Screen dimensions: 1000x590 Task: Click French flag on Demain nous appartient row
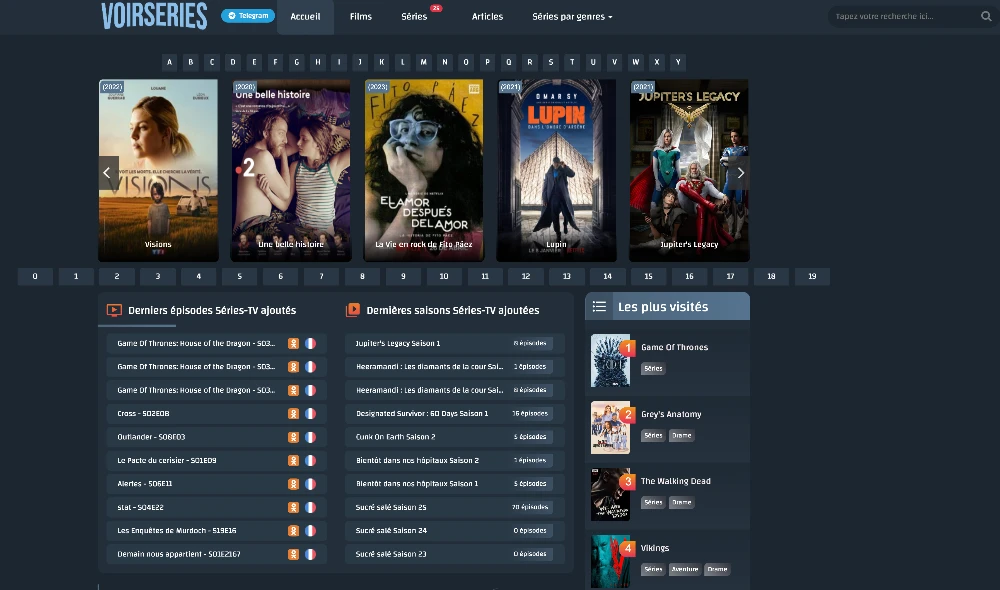(x=311, y=554)
